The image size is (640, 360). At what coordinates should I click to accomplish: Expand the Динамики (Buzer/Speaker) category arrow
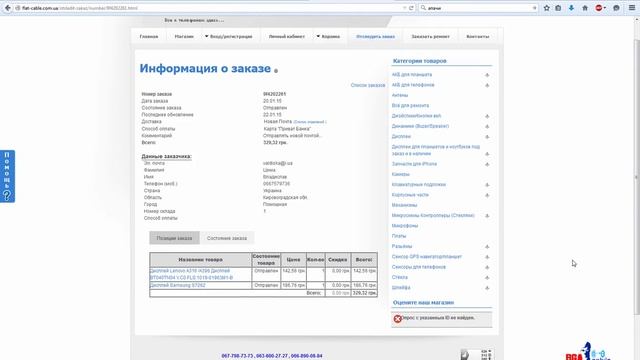487,127
